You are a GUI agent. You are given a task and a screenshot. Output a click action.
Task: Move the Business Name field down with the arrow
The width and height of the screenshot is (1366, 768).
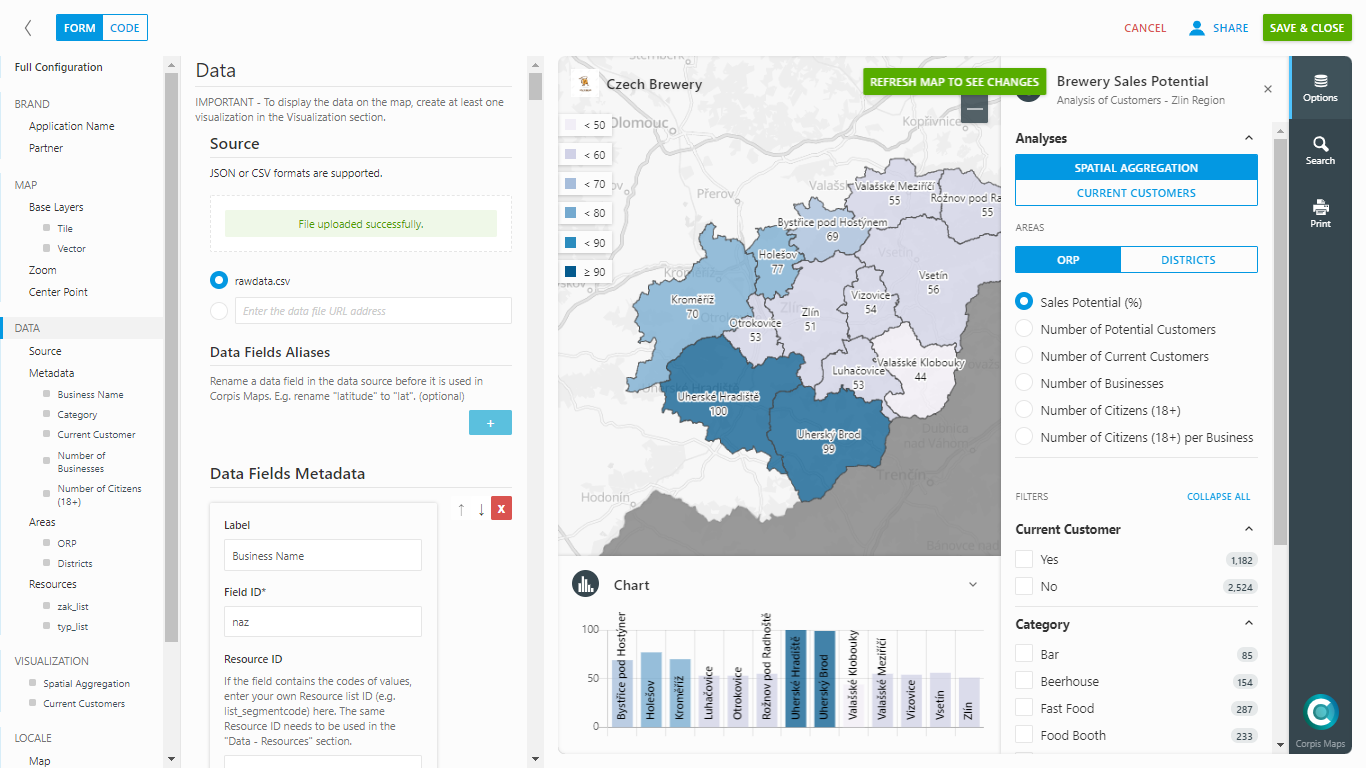click(x=481, y=509)
